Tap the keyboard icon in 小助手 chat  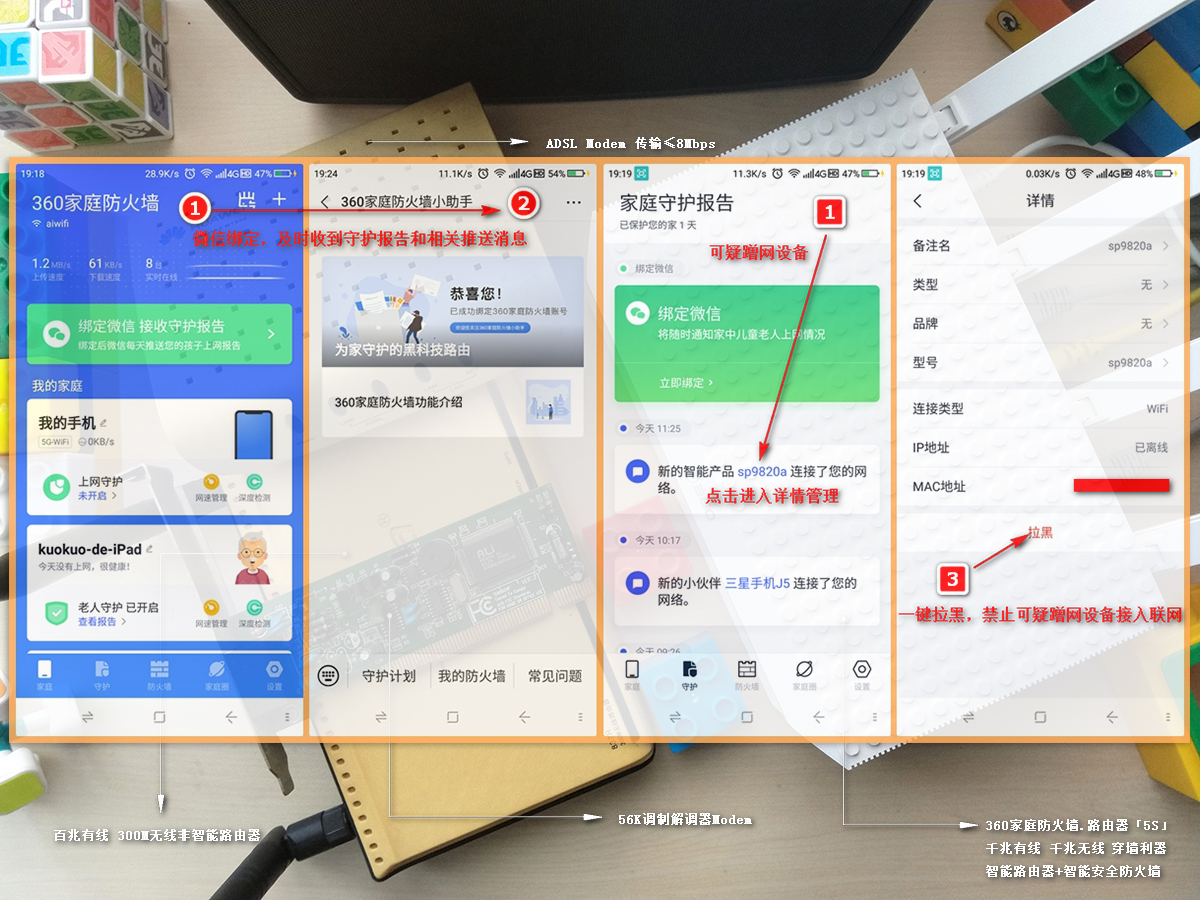tap(328, 676)
